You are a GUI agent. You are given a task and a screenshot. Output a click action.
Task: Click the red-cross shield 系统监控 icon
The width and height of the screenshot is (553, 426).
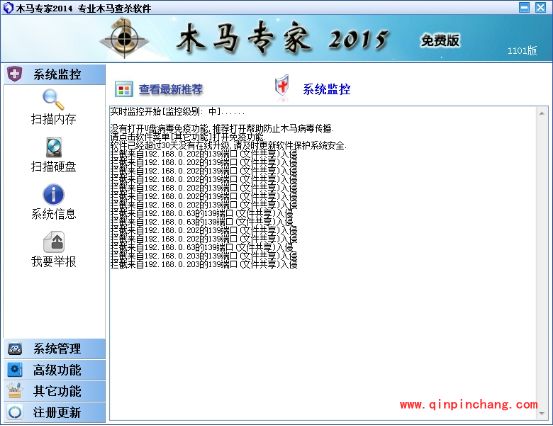tap(282, 86)
